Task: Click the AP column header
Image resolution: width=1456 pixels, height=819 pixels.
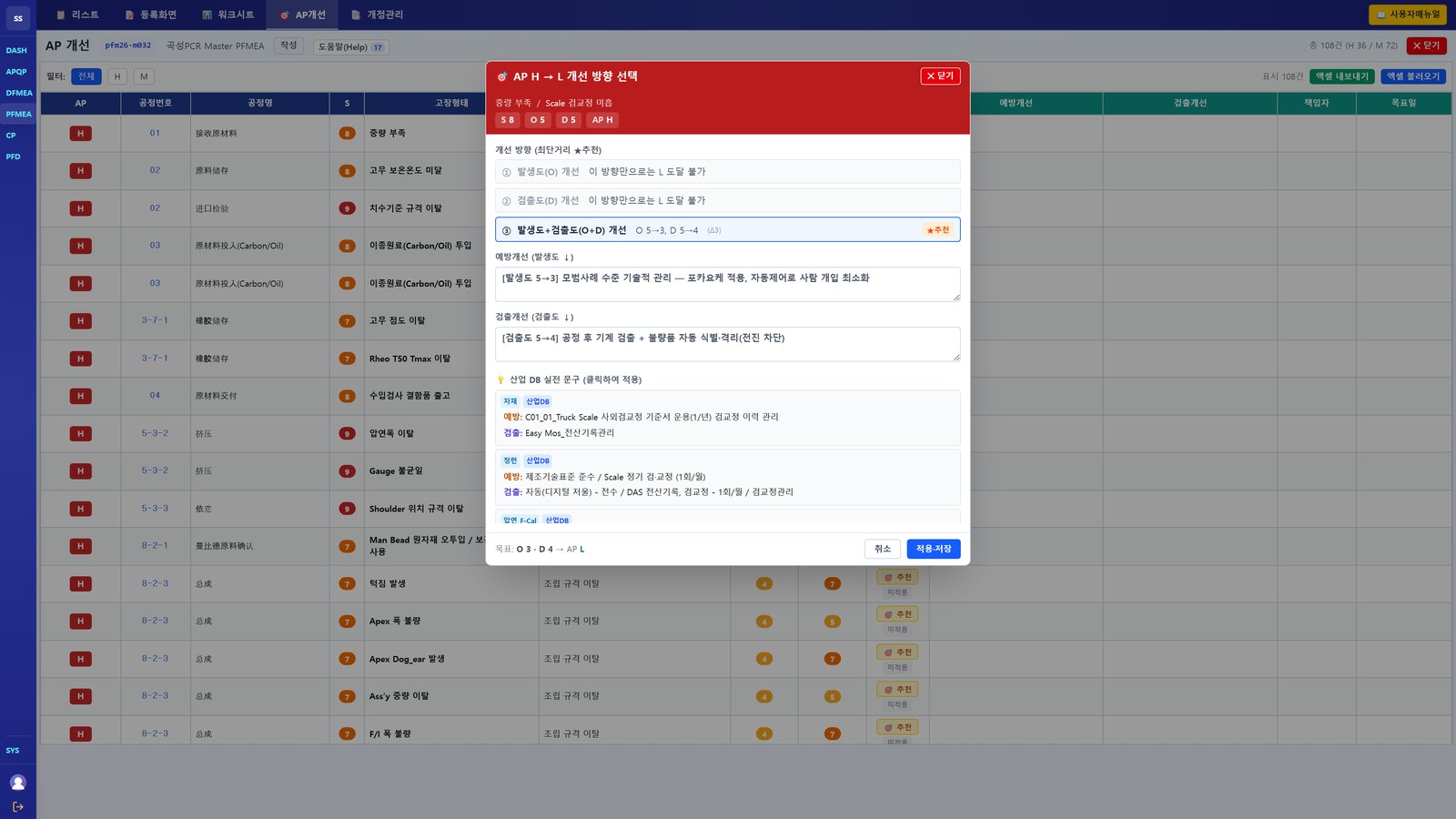Action: [80, 103]
